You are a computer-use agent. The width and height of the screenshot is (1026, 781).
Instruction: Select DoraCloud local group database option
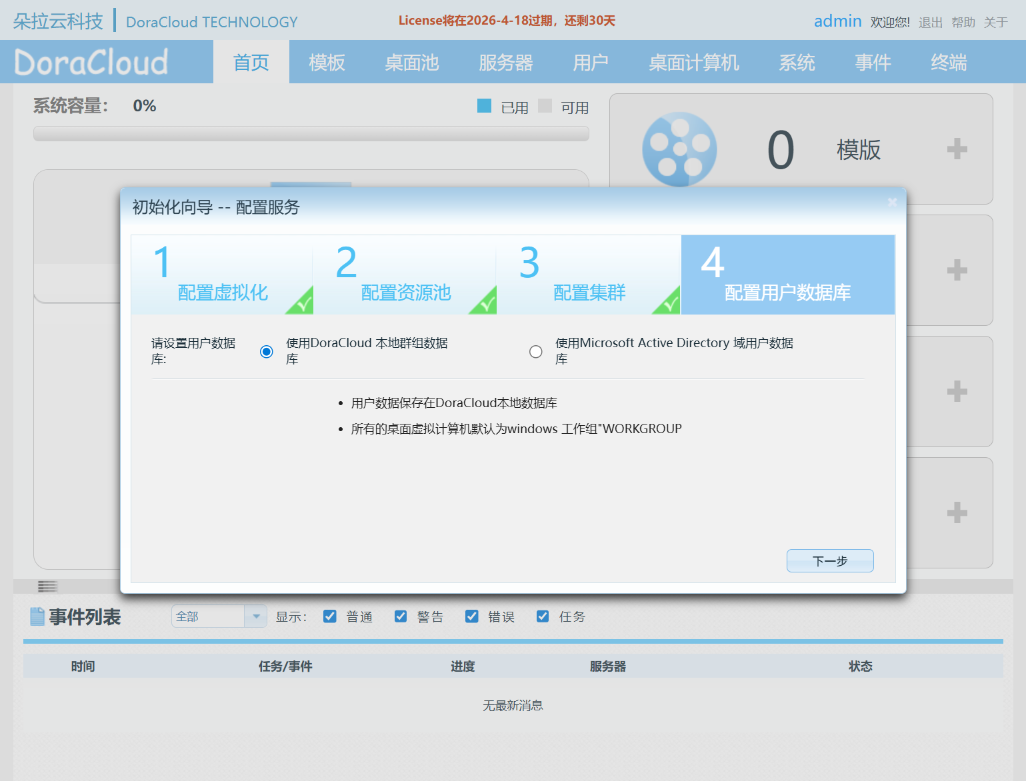(266, 352)
